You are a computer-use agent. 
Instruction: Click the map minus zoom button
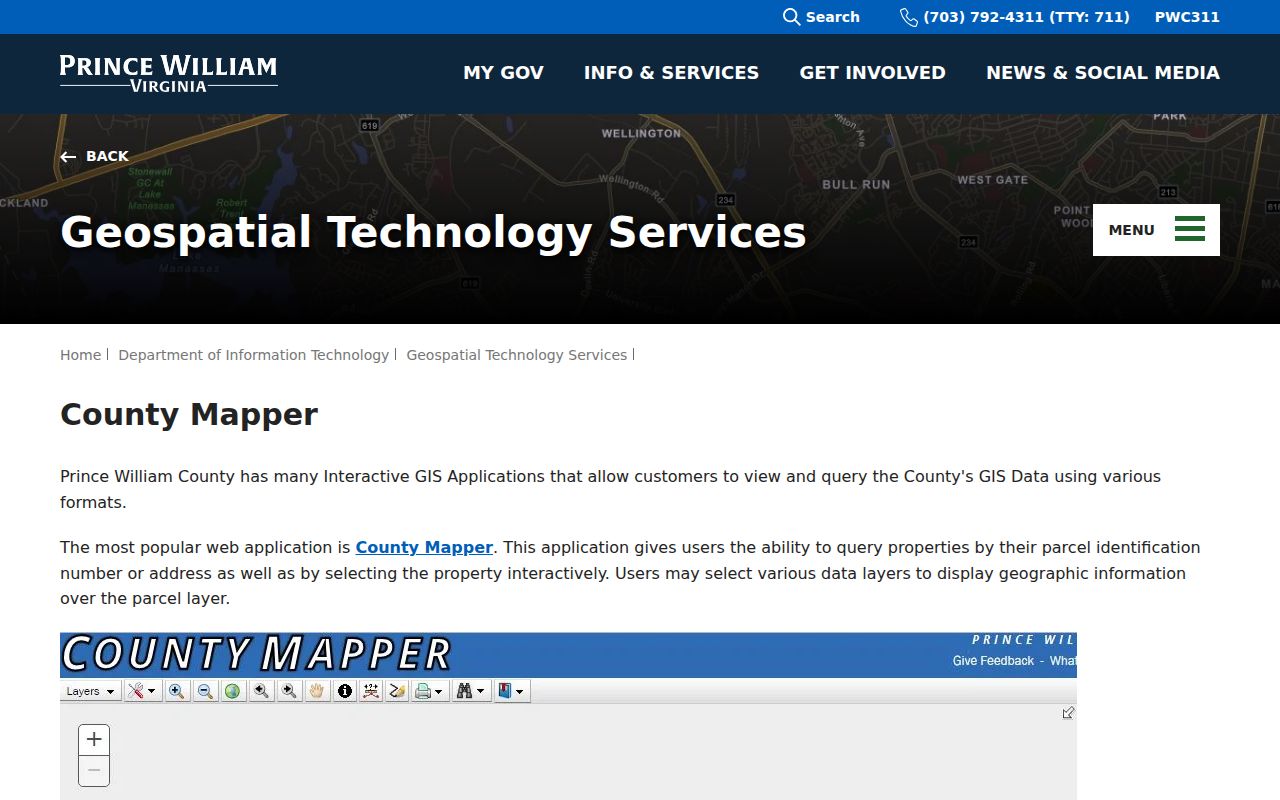[x=94, y=771]
